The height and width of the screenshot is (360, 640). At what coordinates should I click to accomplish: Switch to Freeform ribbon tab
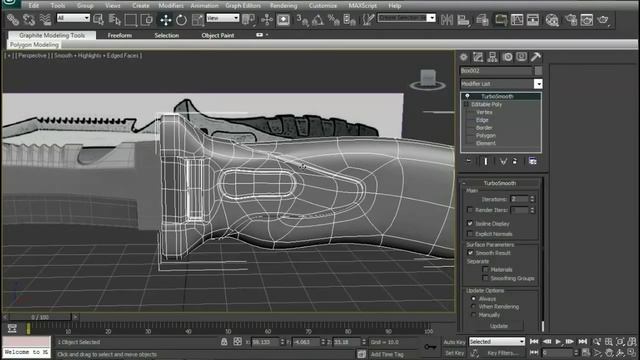pos(120,36)
